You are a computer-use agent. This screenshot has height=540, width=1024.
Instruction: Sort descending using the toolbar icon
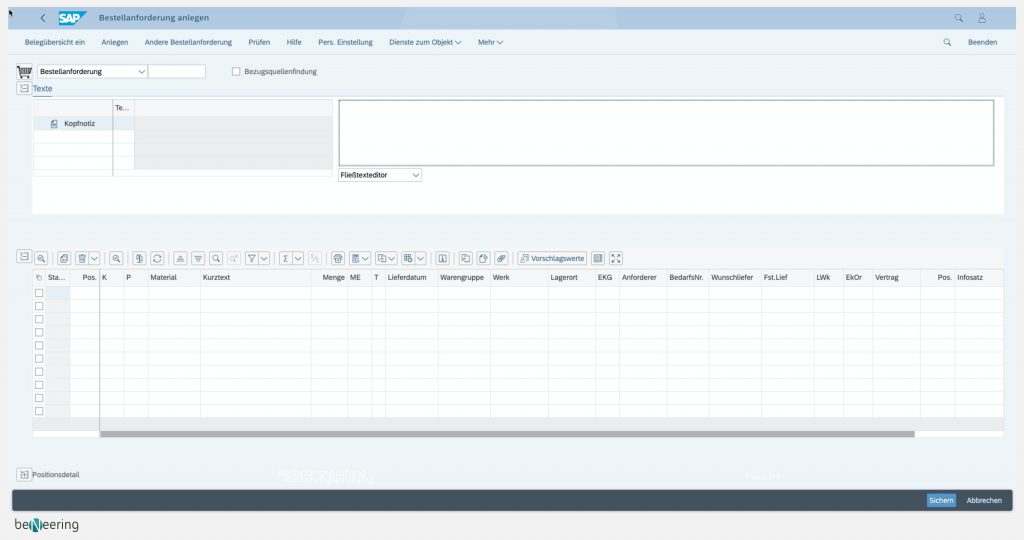coord(198,259)
